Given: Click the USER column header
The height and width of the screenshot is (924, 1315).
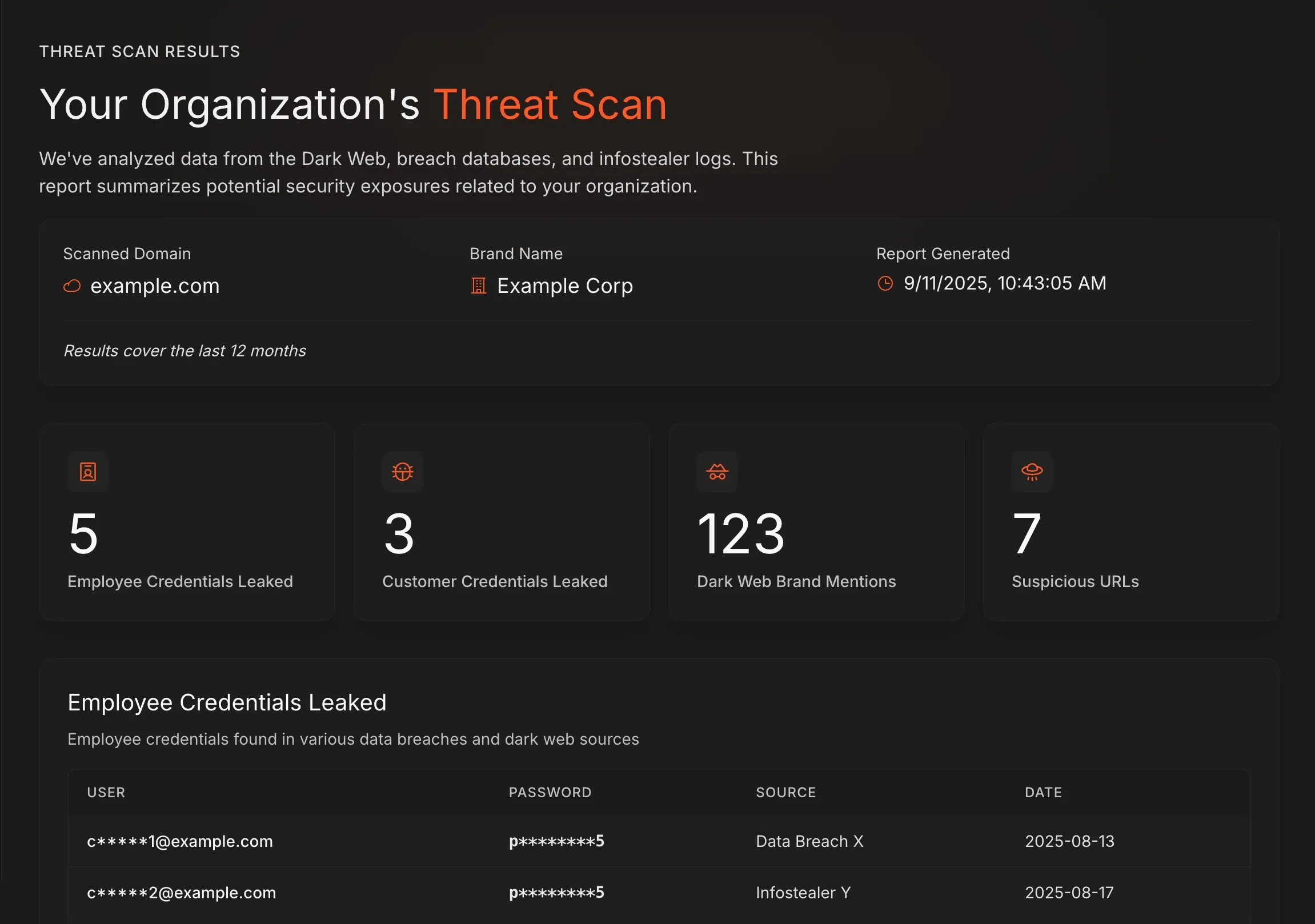Looking at the screenshot, I should (x=106, y=792).
